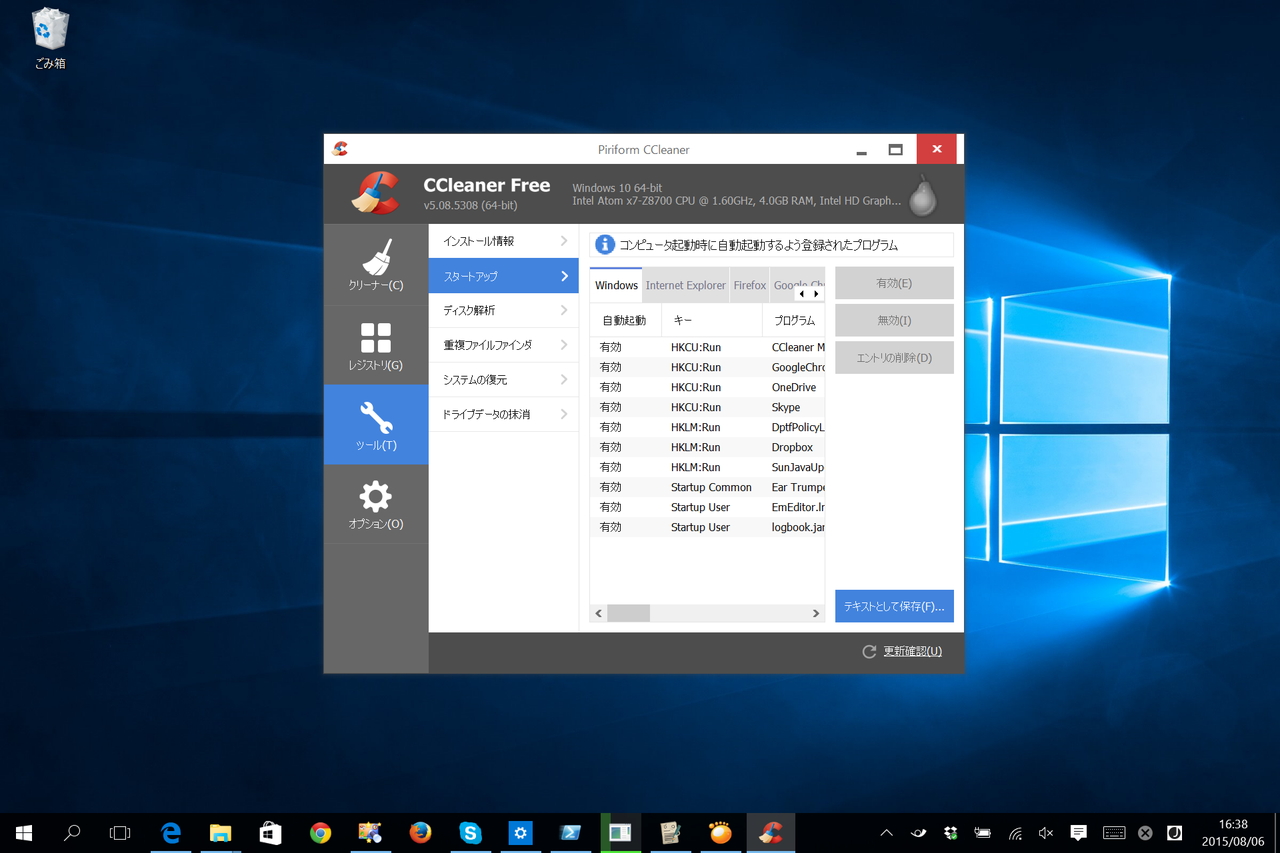Click the CCleaner logo in the header

coord(375,193)
